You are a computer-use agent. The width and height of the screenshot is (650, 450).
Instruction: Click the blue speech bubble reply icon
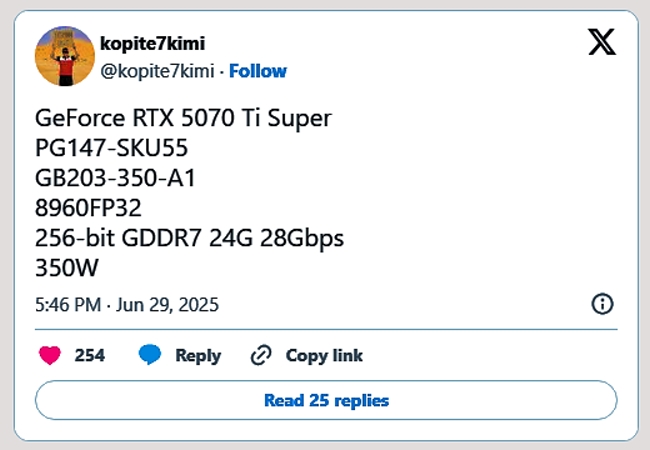tap(150, 355)
